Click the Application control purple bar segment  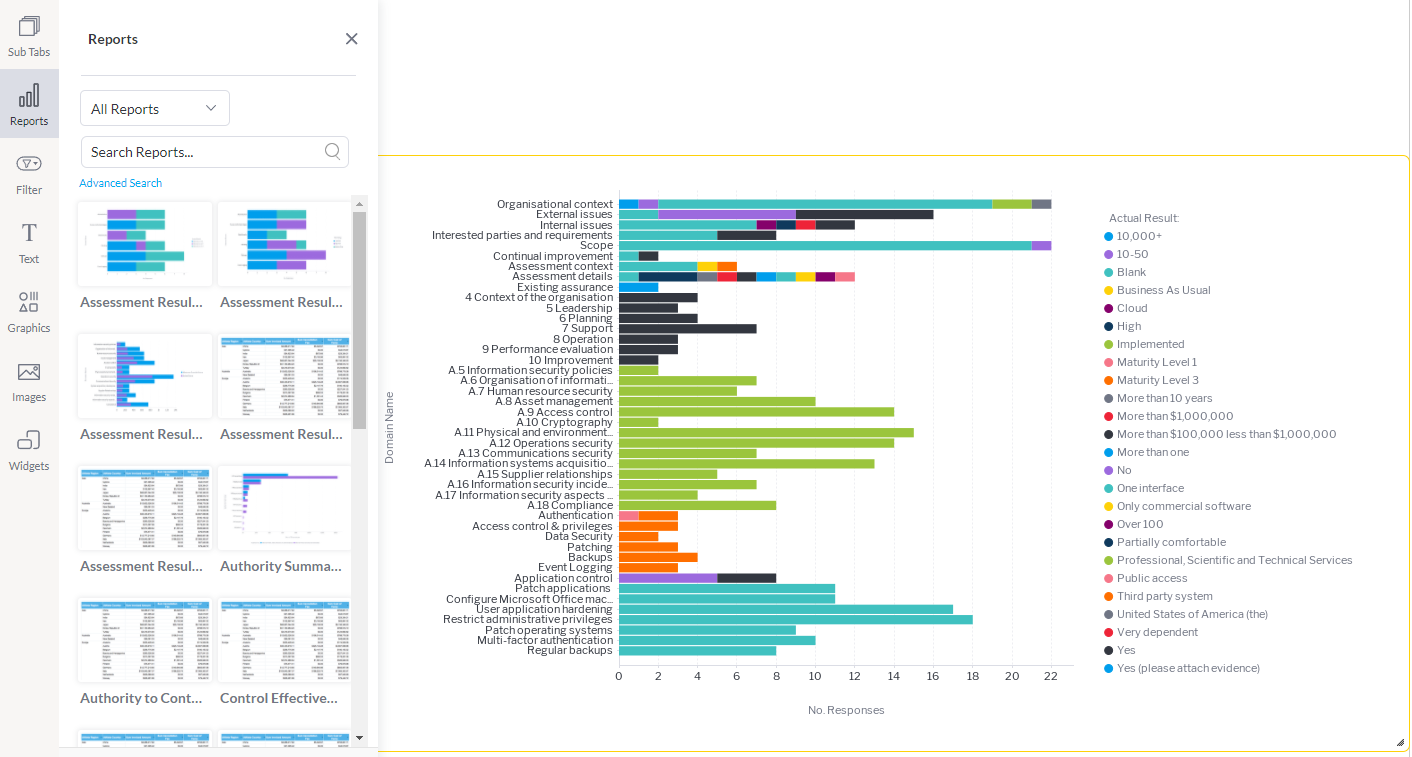pyautogui.click(x=668, y=578)
